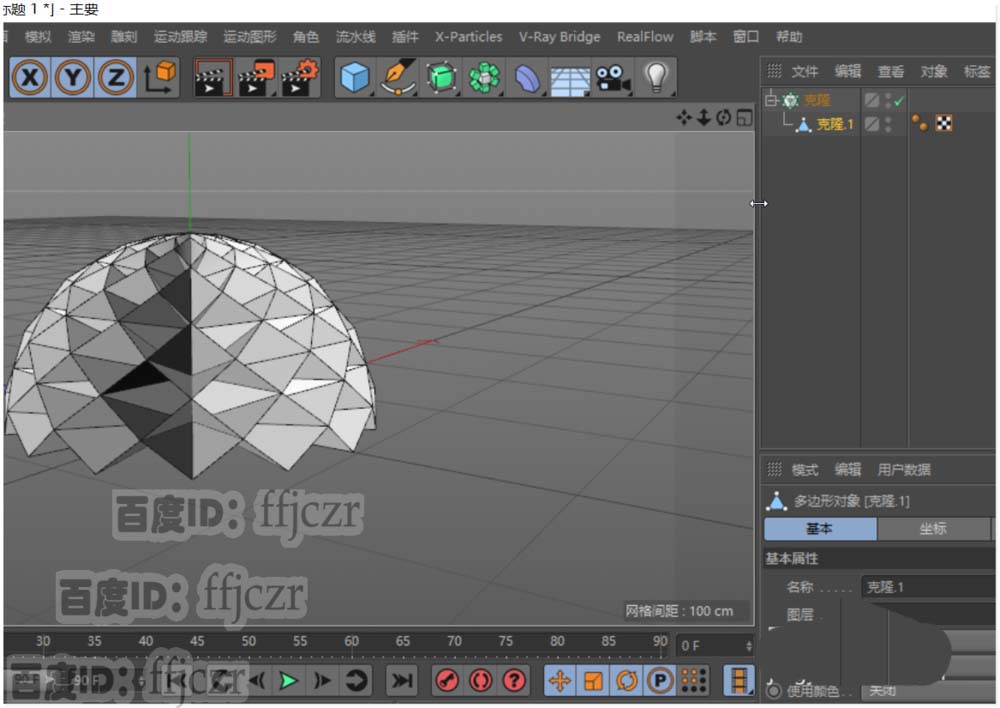Toggle layer square of 克隆 row
The image size is (1000, 708).
click(872, 100)
